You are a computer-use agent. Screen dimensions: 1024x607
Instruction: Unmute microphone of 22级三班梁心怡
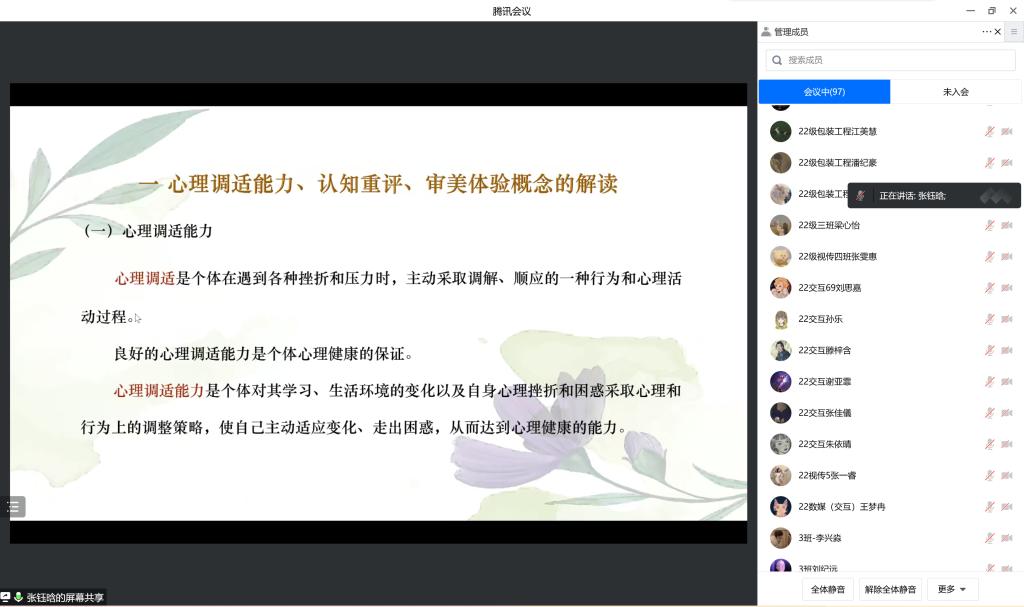pos(989,225)
